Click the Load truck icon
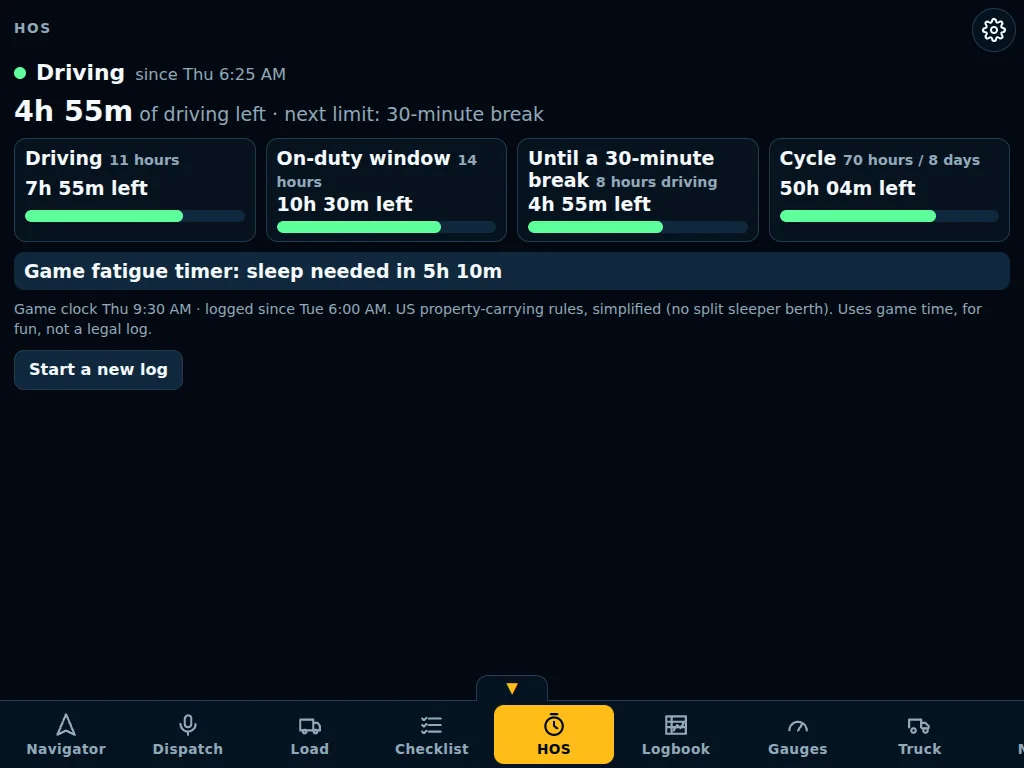 (x=310, y=725)
